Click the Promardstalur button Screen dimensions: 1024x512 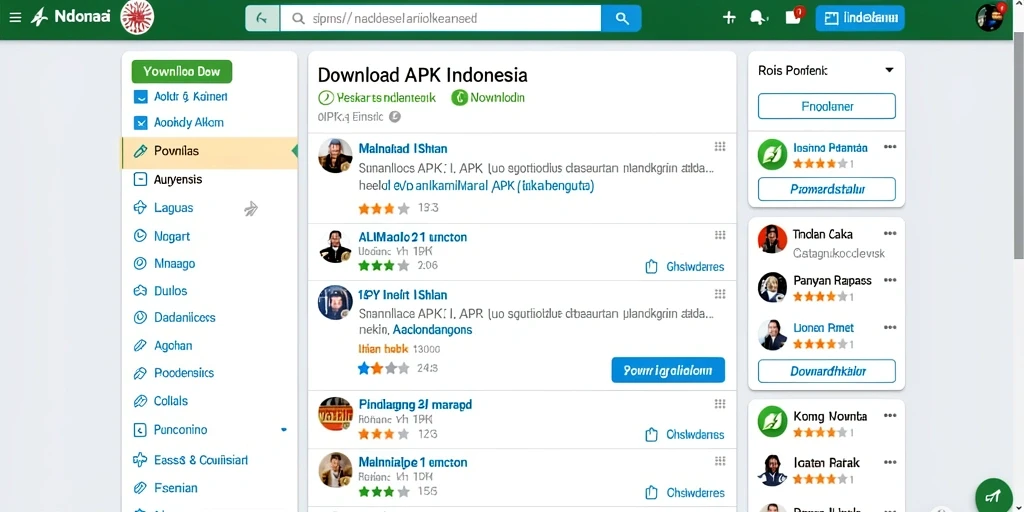pyautogui.click(x=827, y=189)
